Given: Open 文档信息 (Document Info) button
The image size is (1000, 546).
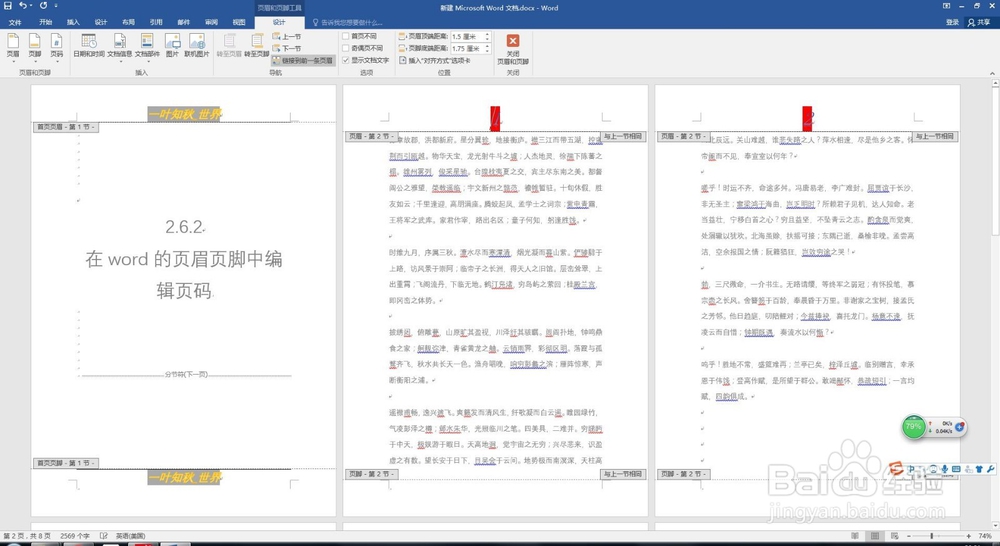Looking at the screenshot, I should 119,46.
